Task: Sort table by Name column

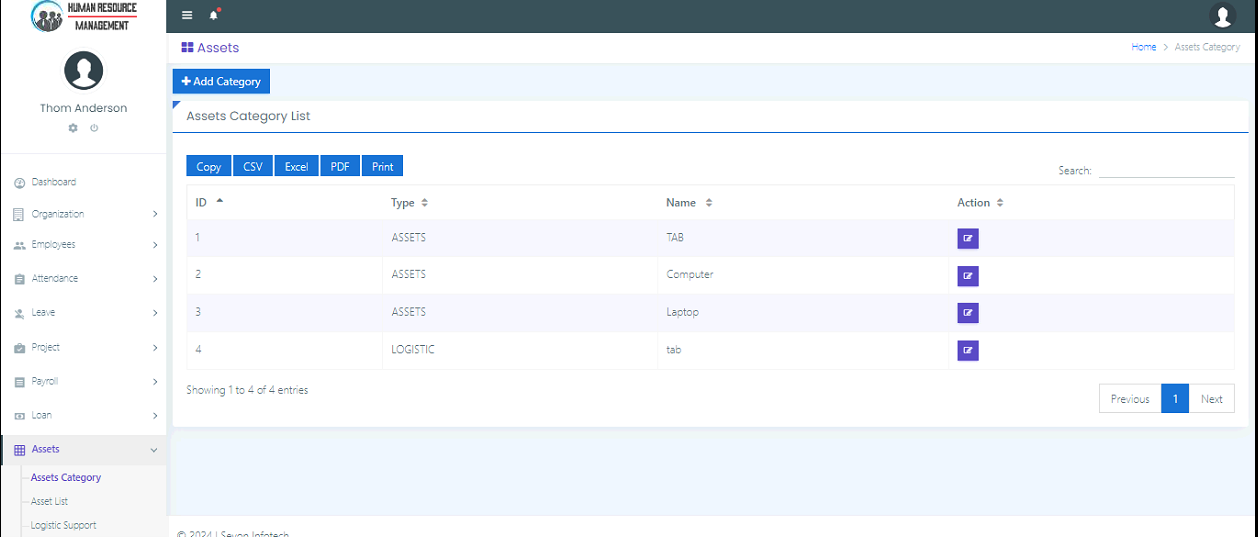Action: tap(689, 203)
